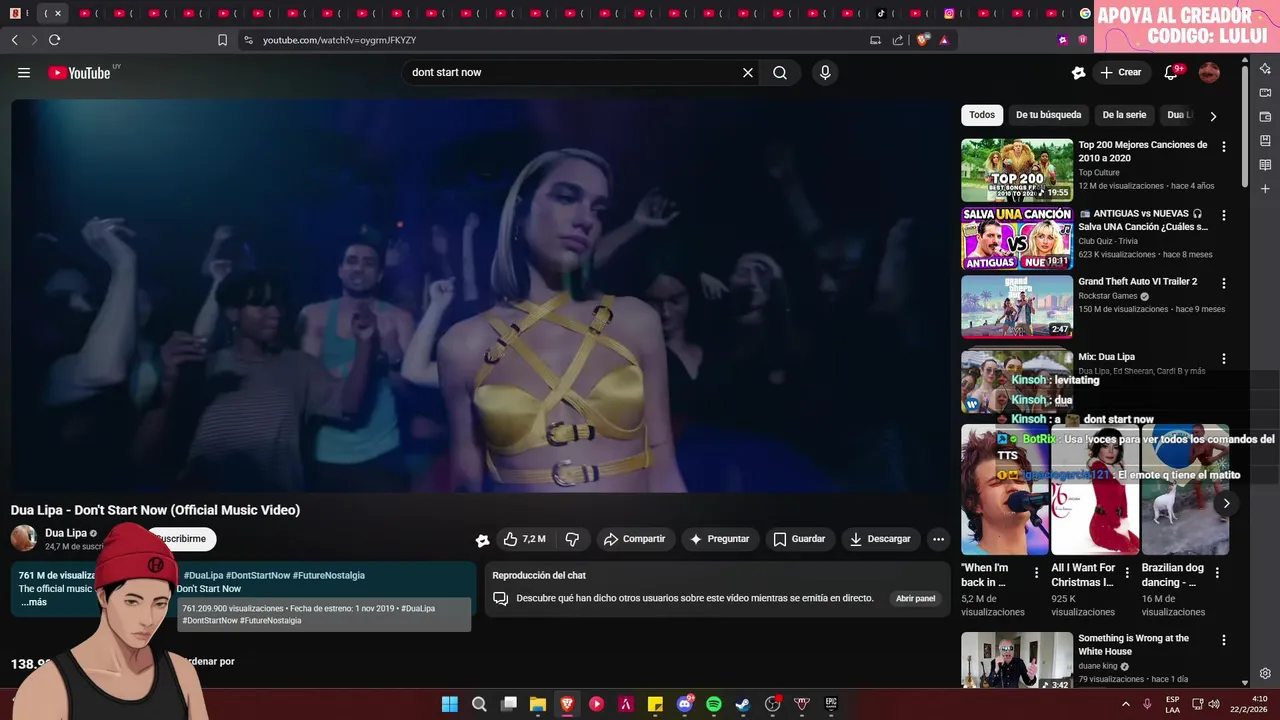Open Spotify from the taskbar

(x=714, y=704)
